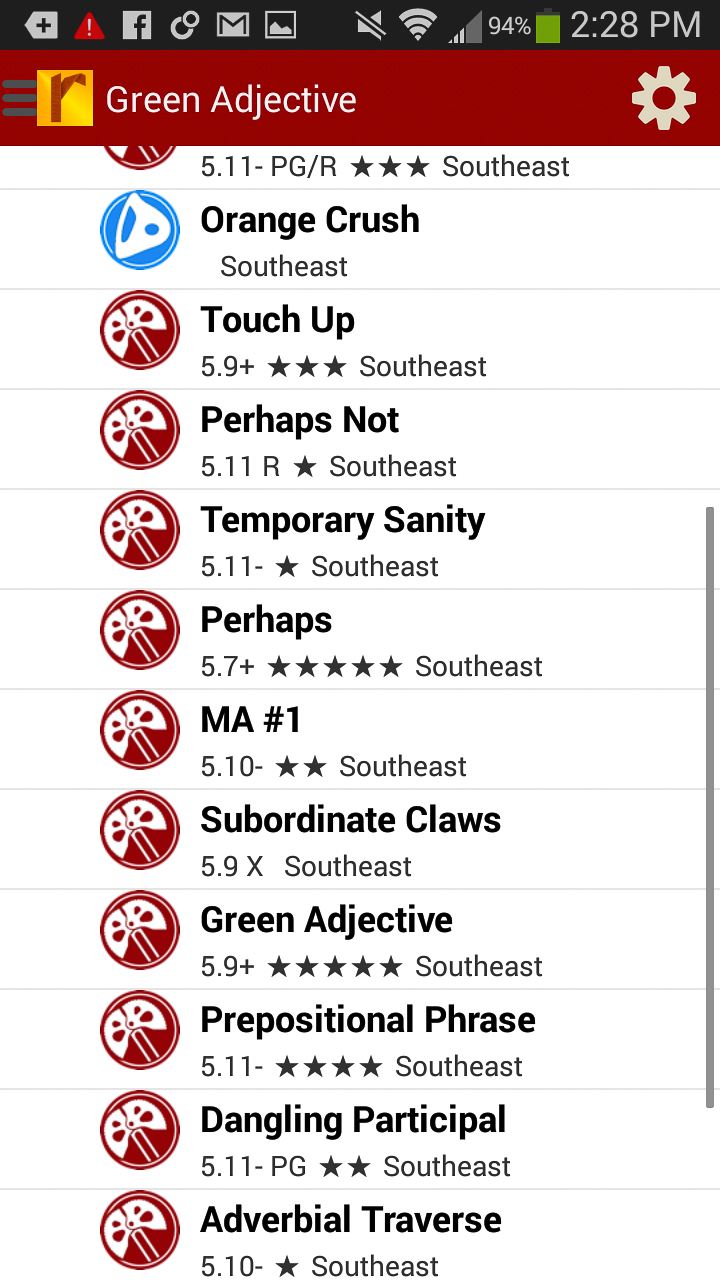The height and width of the screenshot is (1280, 720).
Task: Open the settings gear icon
Action: 663,98
